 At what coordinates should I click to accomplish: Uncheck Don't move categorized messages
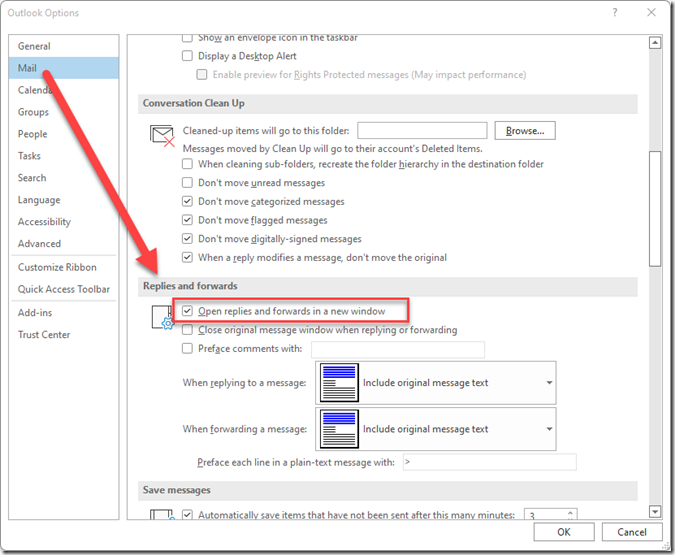click(187, 201)
